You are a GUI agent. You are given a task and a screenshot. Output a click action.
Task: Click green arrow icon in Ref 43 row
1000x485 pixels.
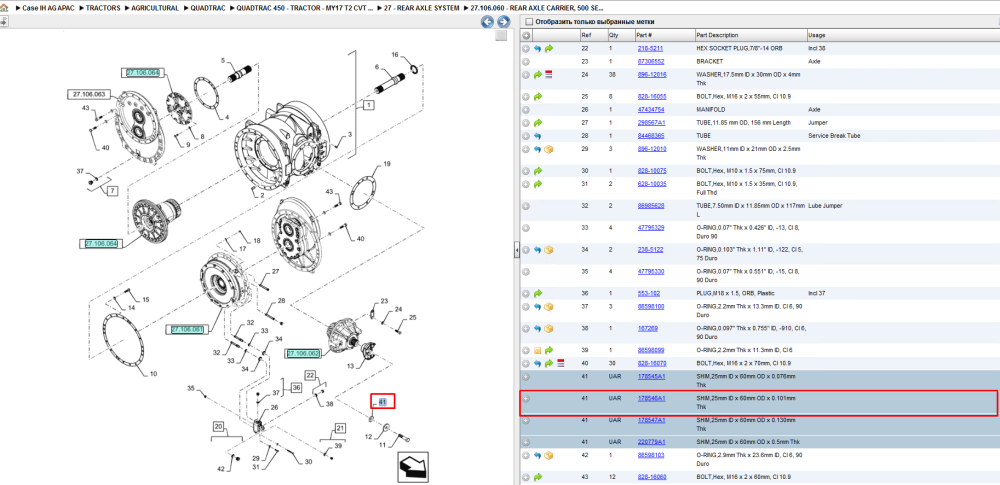tap(538, 477)
